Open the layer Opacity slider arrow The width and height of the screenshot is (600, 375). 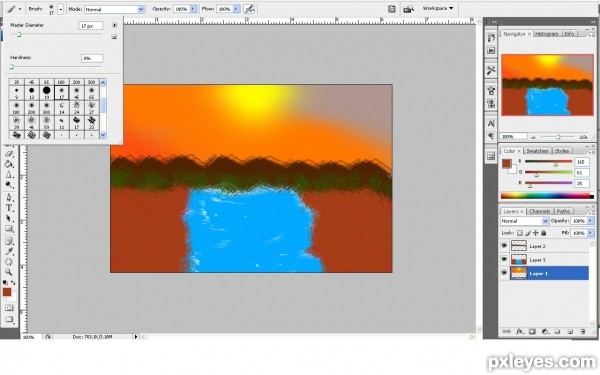tap(590, 221)
